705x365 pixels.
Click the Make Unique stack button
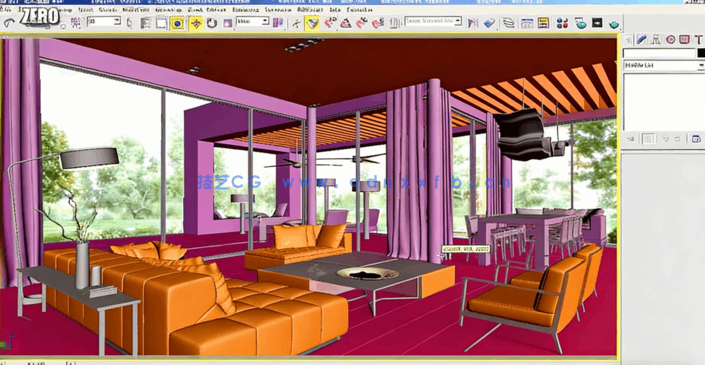pos(666,139)
